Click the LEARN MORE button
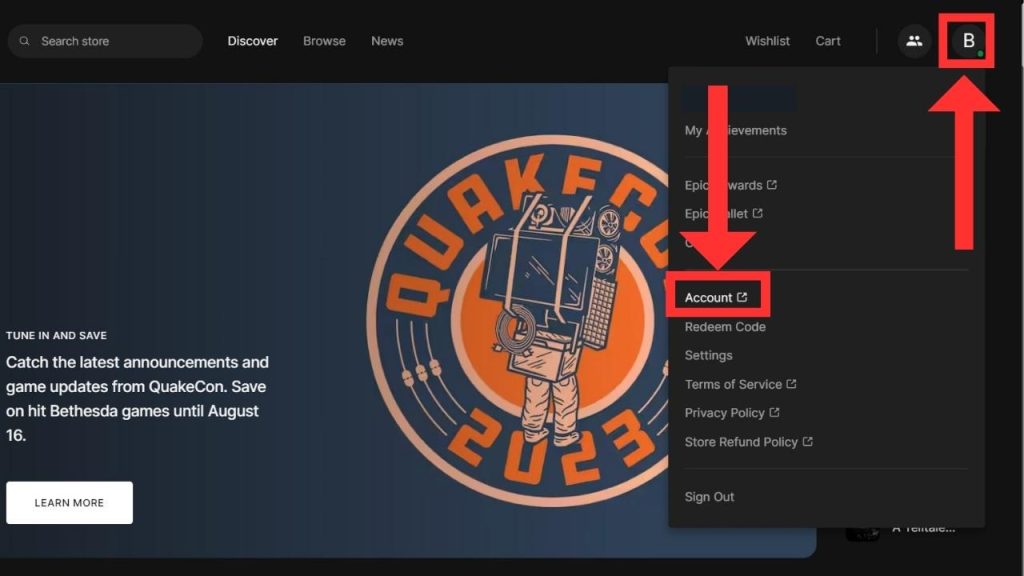The image size is (1024, 576). pos(69,503)
